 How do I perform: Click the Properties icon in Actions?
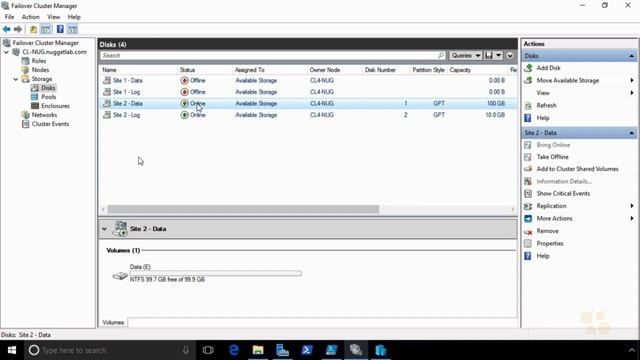(x=528, y=244)
